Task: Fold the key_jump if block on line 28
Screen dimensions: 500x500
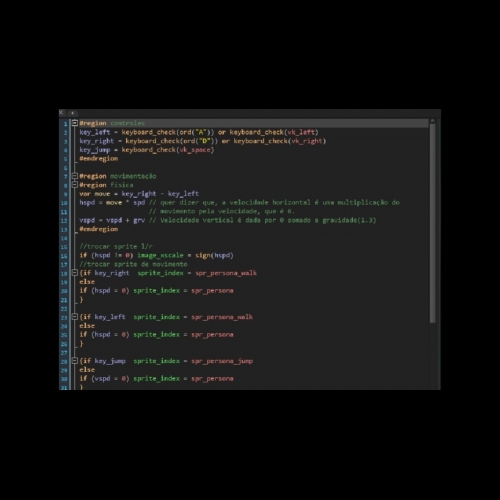Action: 75,361
